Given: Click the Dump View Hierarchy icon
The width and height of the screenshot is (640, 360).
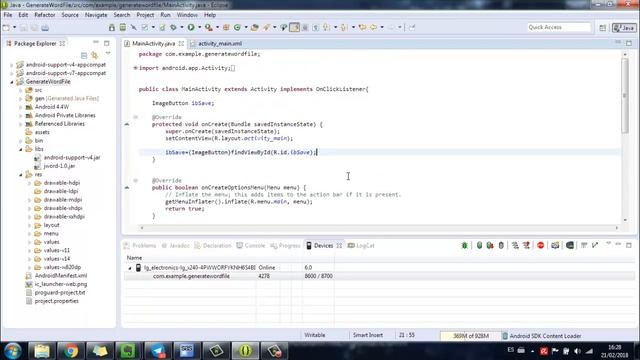Looking at the screenshot, I should tap(570, 245).
